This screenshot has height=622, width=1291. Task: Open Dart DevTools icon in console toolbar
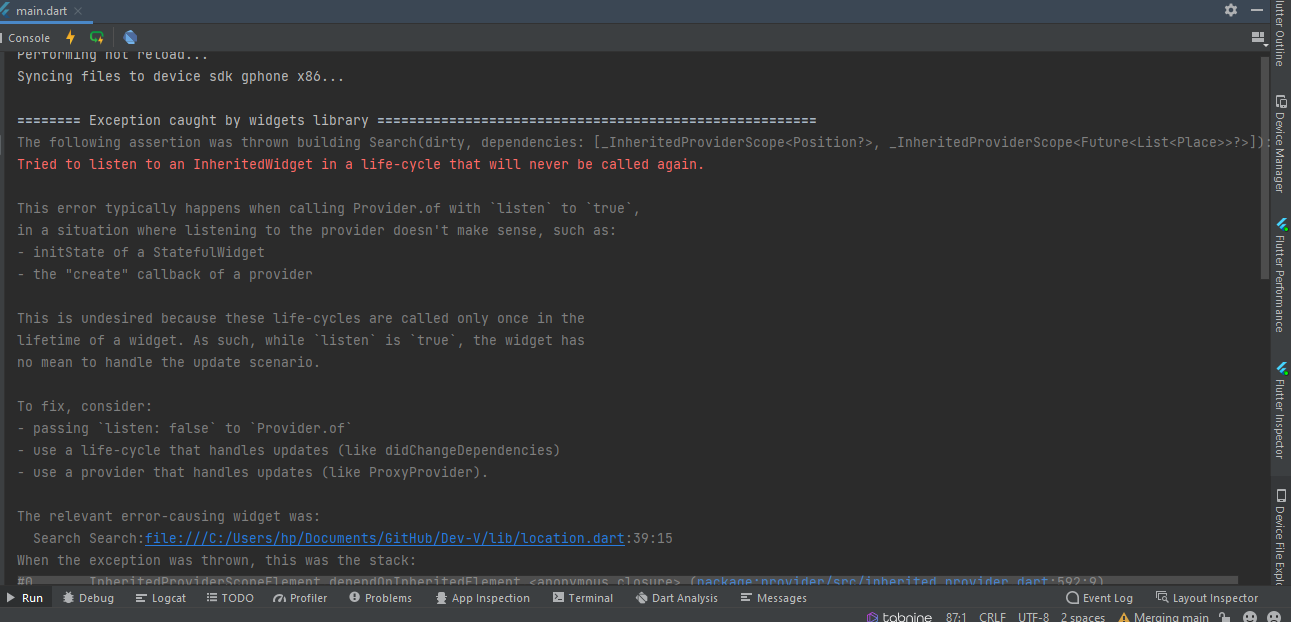130,38
